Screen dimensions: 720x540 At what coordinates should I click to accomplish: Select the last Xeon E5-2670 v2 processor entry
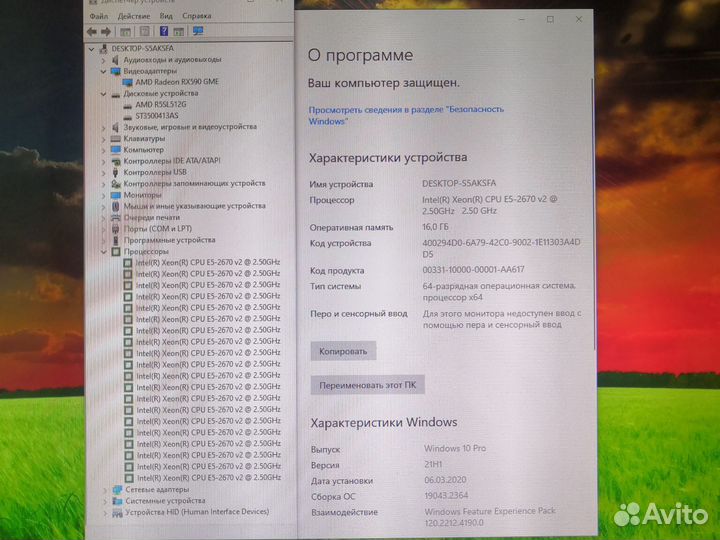[209, 478]
